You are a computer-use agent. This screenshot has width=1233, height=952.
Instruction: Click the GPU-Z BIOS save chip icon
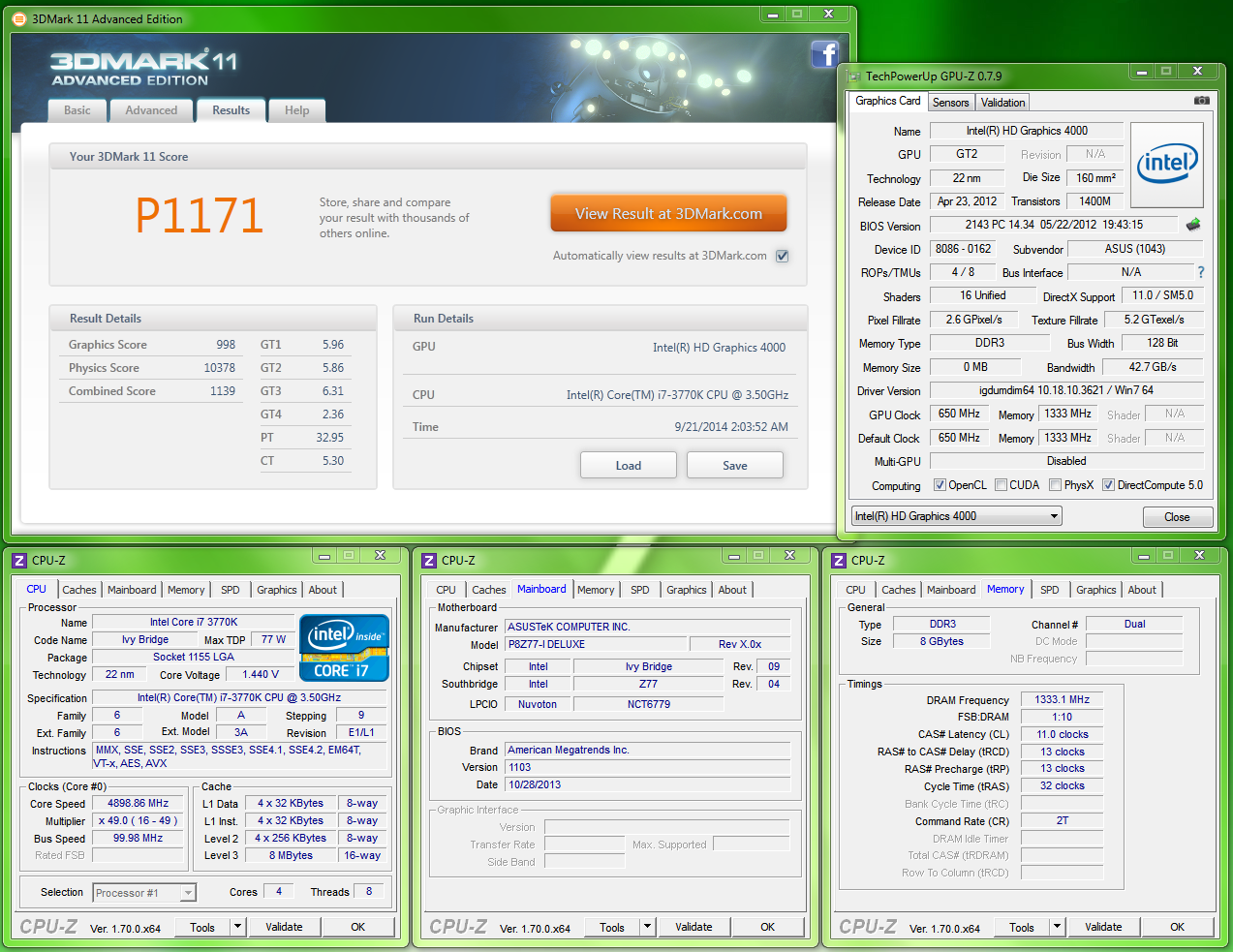point(1193,225)
